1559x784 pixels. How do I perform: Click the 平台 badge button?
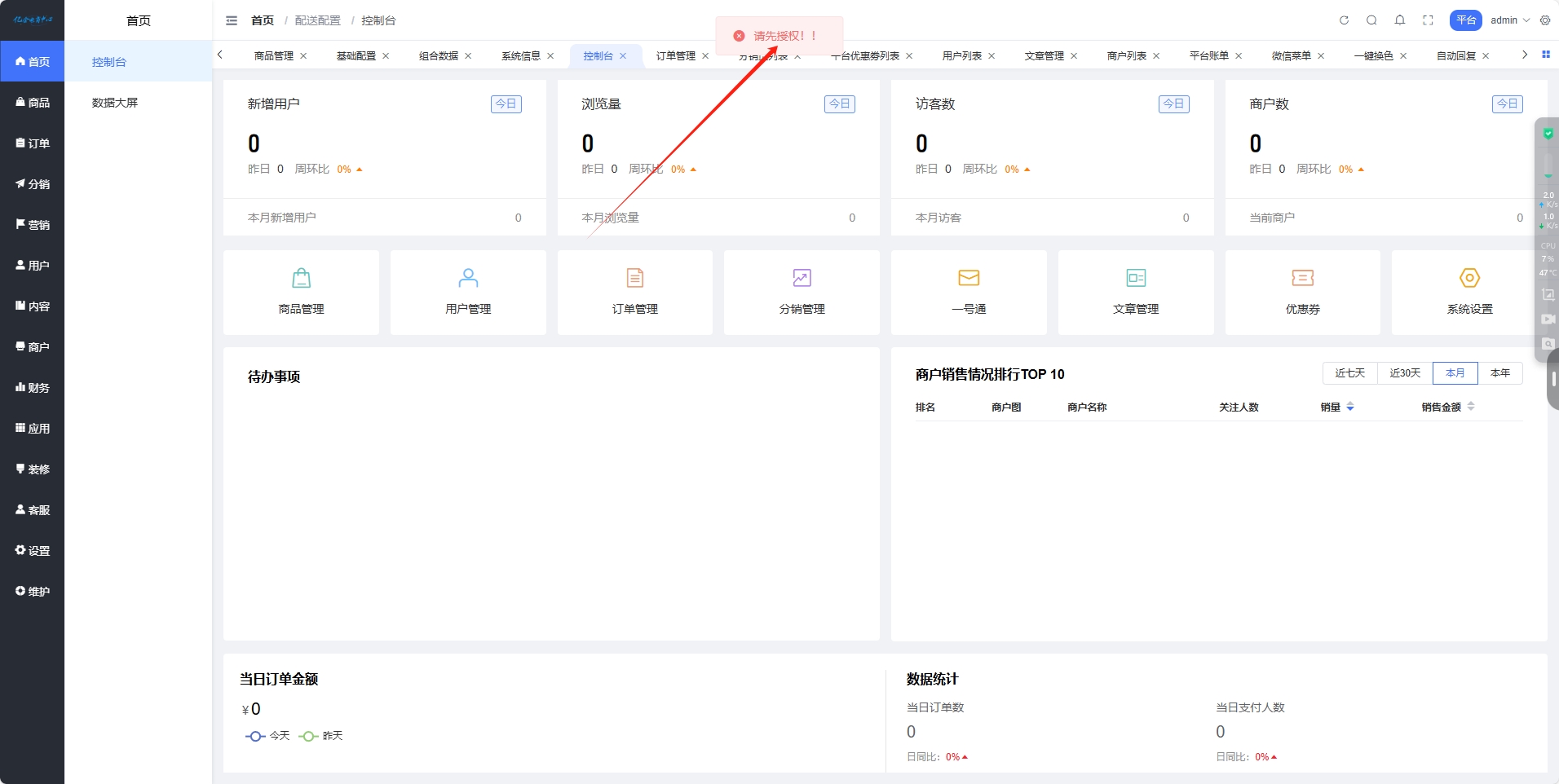click(1466, 20)
